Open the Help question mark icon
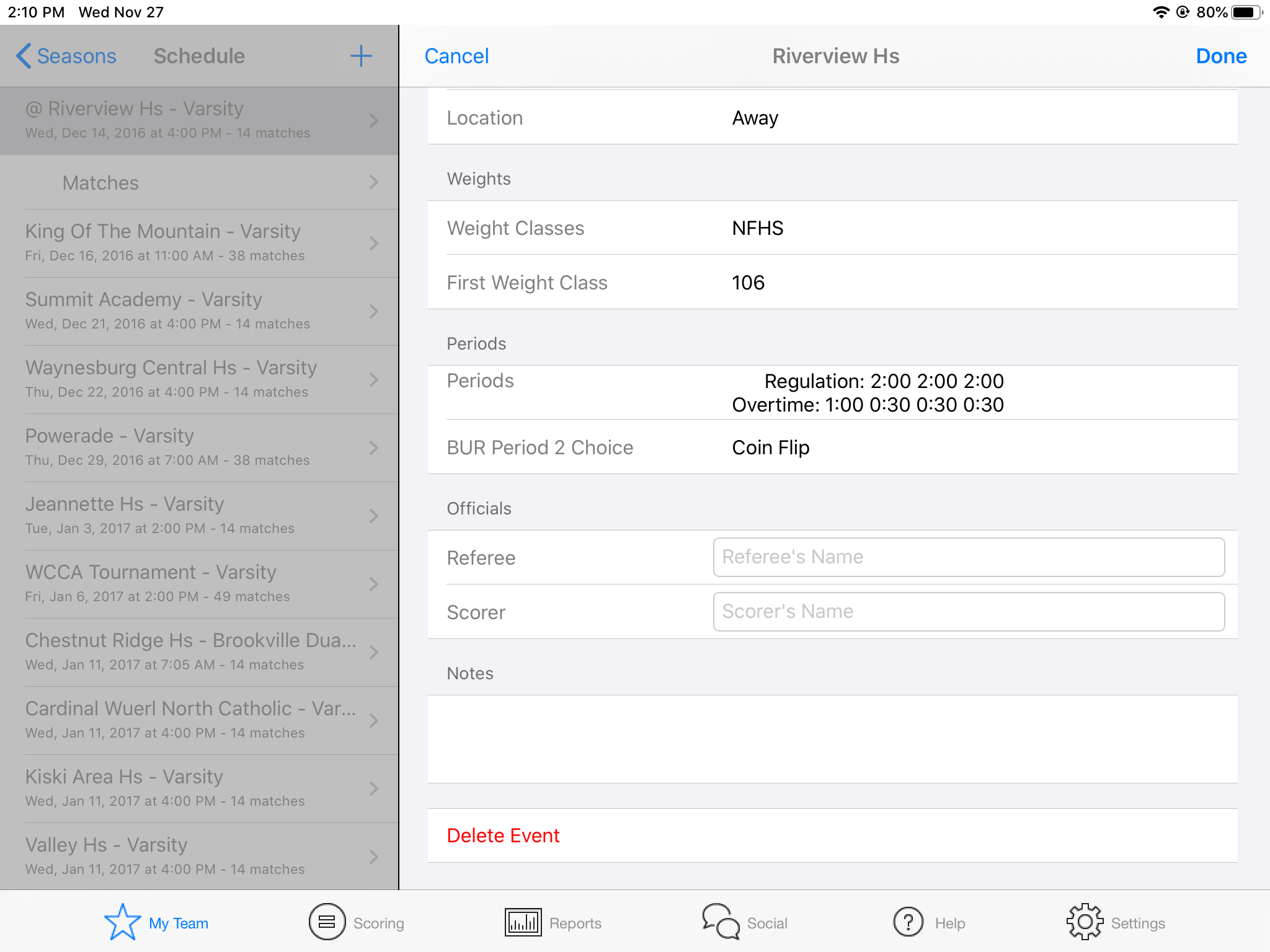Viewport: 1270px width, 952px height. point(908,922)
